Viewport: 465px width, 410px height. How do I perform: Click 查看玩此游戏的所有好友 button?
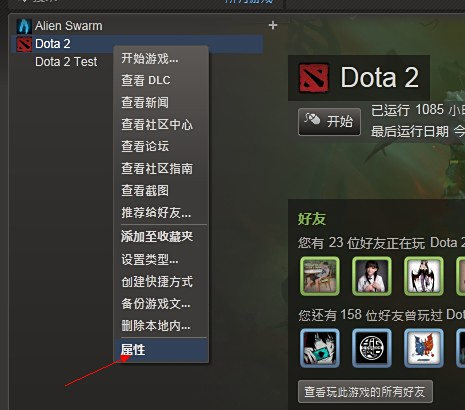[365, 392]
